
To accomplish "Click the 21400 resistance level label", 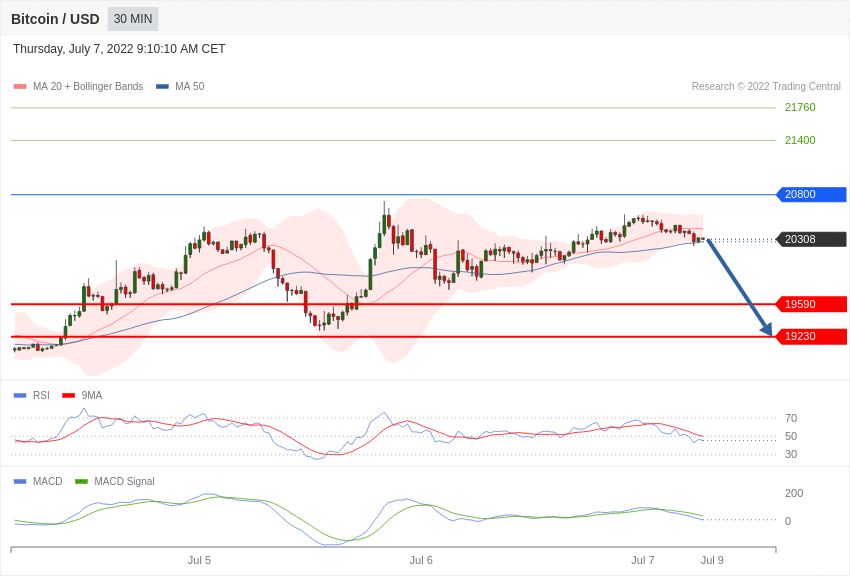I will [x=800, y=140].
